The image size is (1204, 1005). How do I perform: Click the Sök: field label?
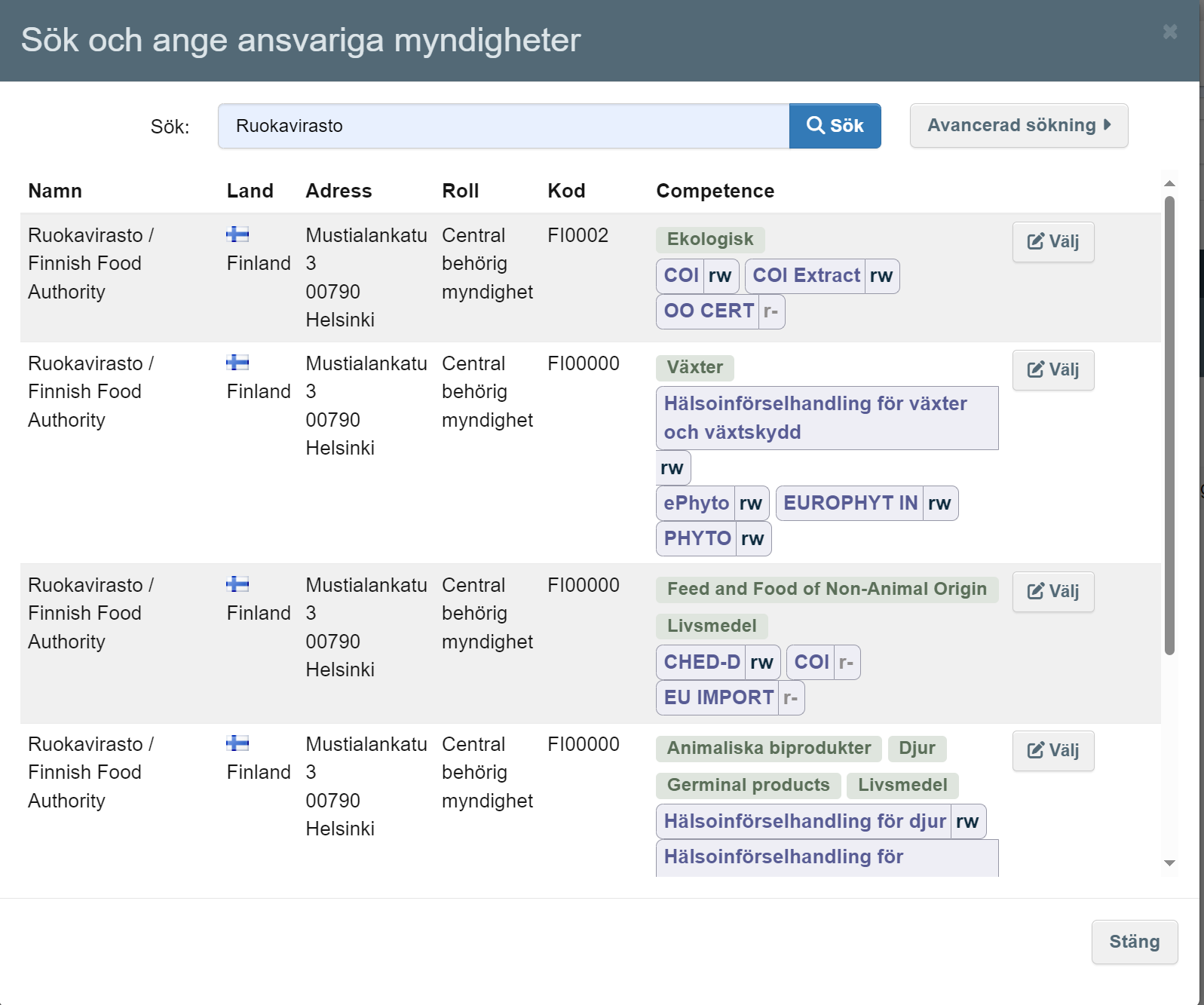[170, 127]
